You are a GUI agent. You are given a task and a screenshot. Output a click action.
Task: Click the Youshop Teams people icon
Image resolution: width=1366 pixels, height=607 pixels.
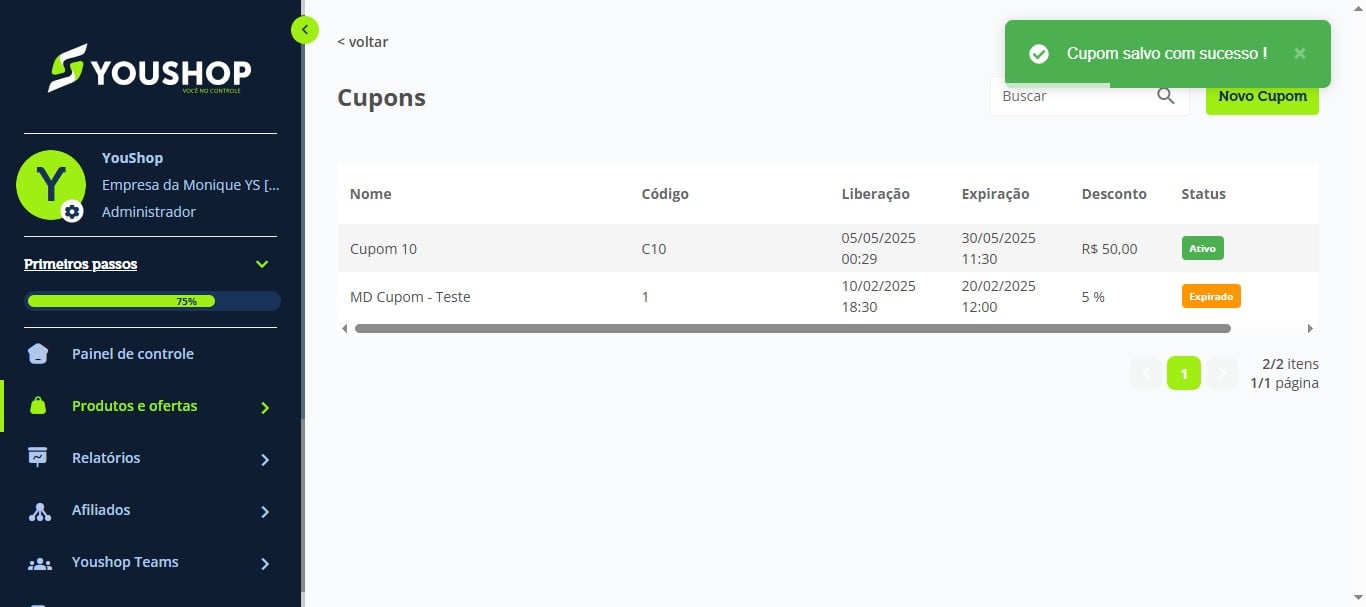(39, 563)
